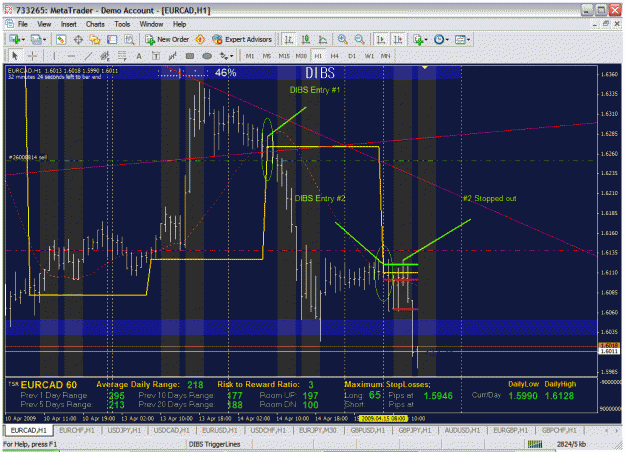Expand the Profiles dropdown arrow
The width and height of the screenshot is (625, 452).
44,39
